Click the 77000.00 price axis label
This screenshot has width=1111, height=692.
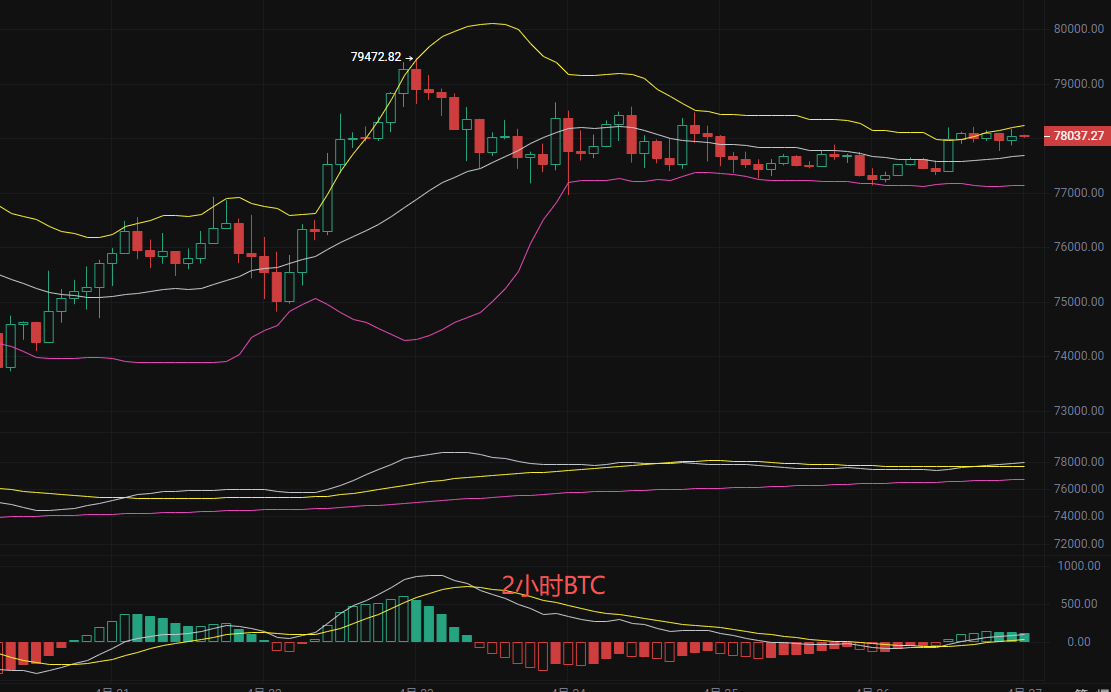pos(1078,193)
